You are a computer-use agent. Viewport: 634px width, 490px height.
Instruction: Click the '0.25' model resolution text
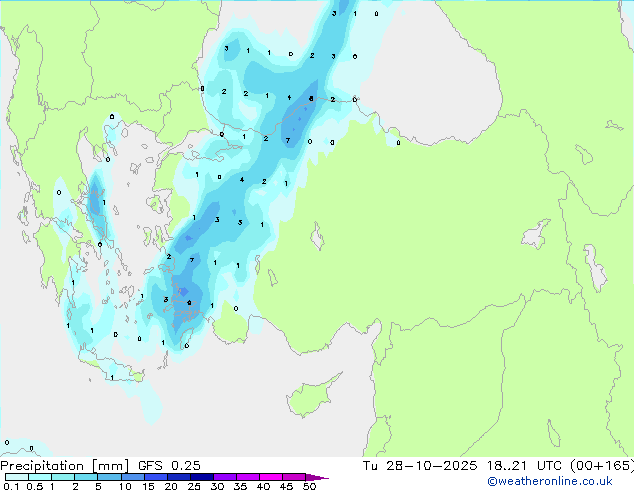click(186, 466)
